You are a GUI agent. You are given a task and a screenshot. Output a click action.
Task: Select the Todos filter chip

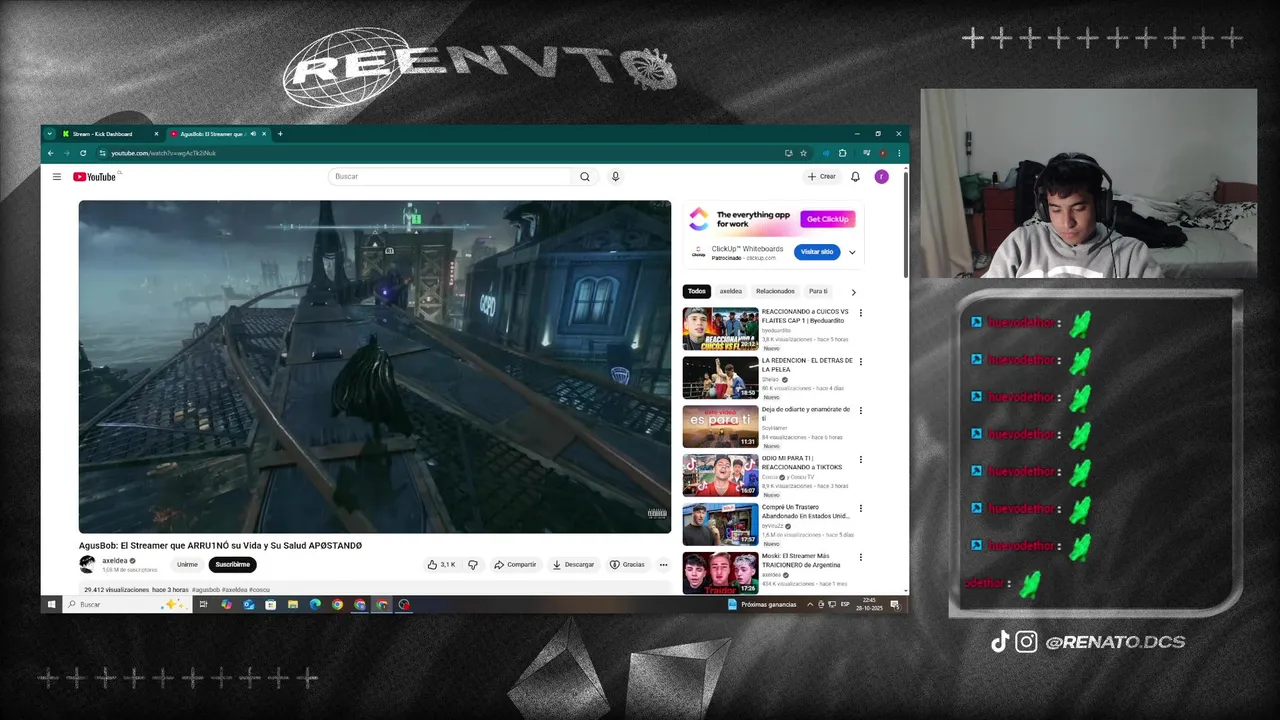tap(697, 292)
